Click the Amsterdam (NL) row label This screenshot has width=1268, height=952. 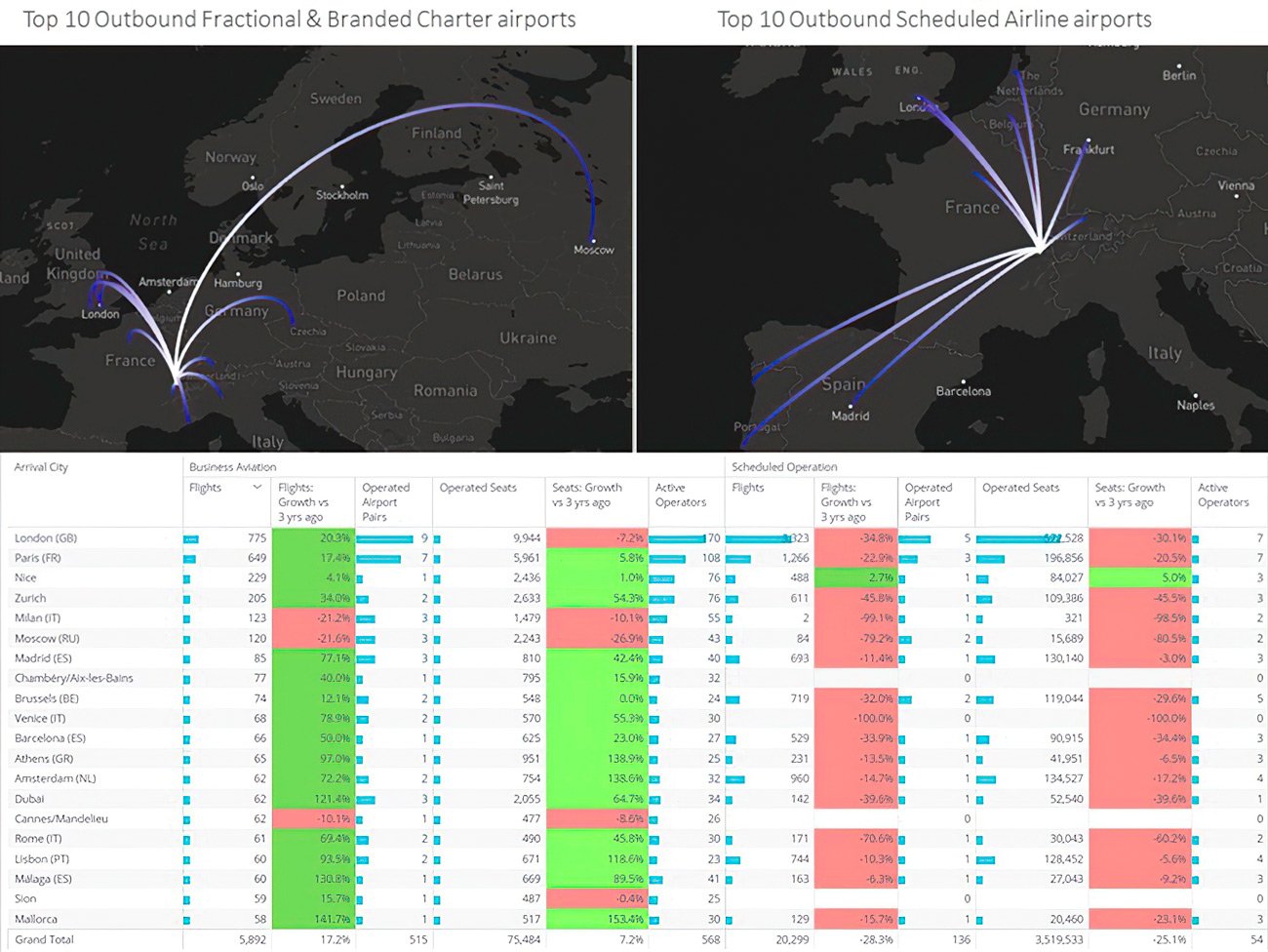(x=56, y=779)
